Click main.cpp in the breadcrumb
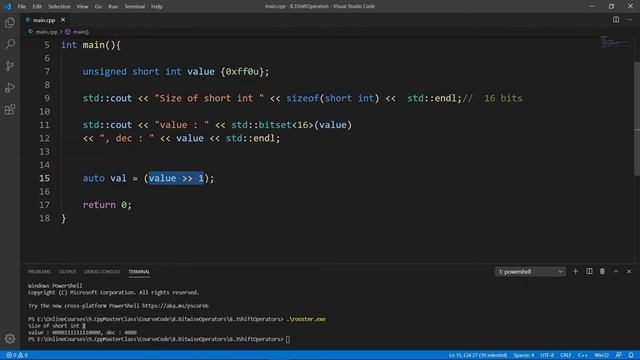Image resolution: width=640 pixels, height=360 pixels. [46, 31]
